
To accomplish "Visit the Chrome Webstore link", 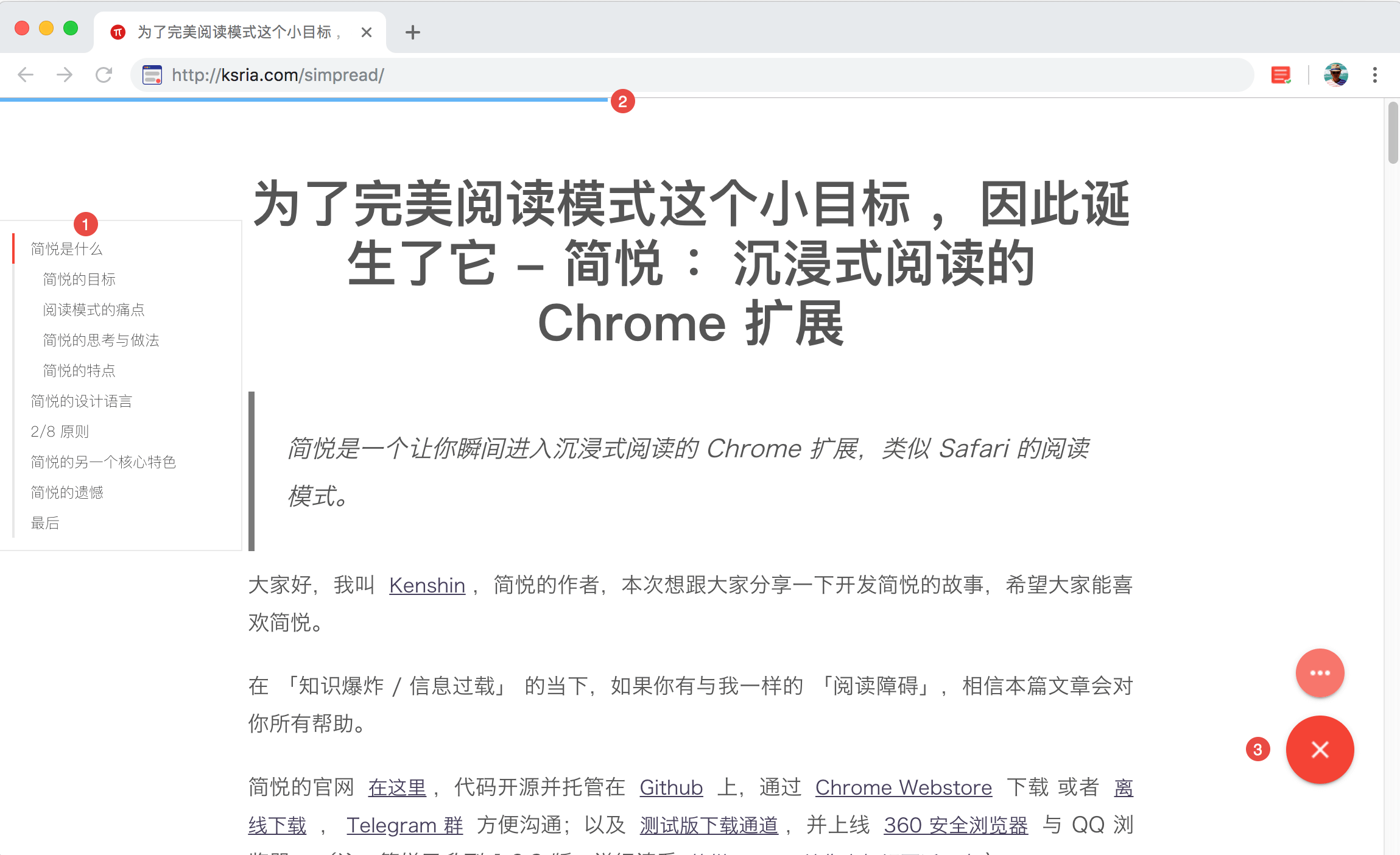I will click(x=903, y=787).
